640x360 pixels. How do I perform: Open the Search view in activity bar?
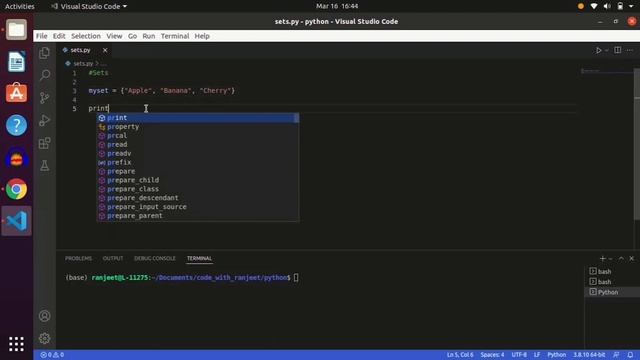tap(44, 75)
